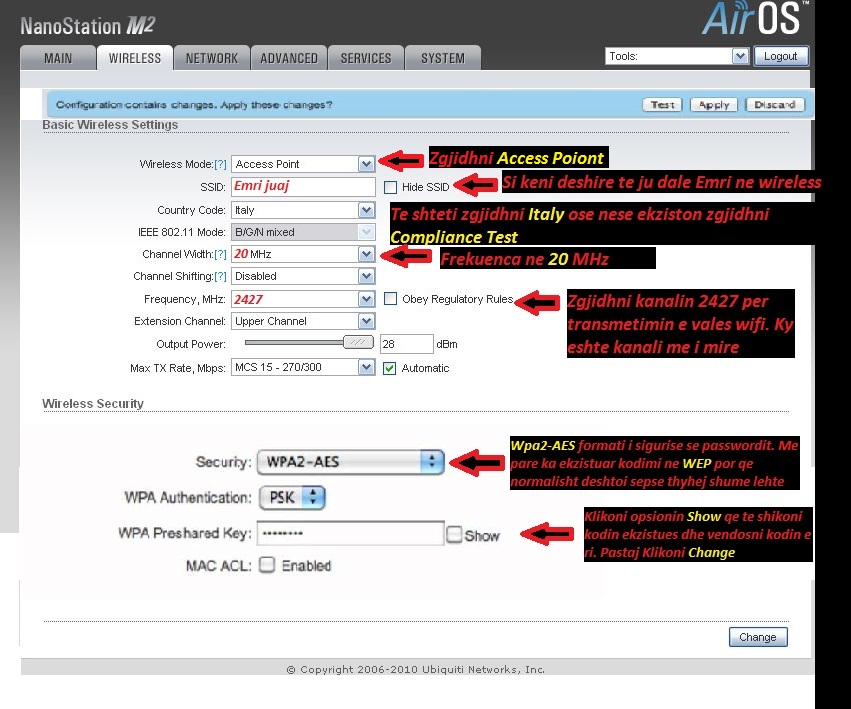Open Wireless Mode help [?] link

220,164
